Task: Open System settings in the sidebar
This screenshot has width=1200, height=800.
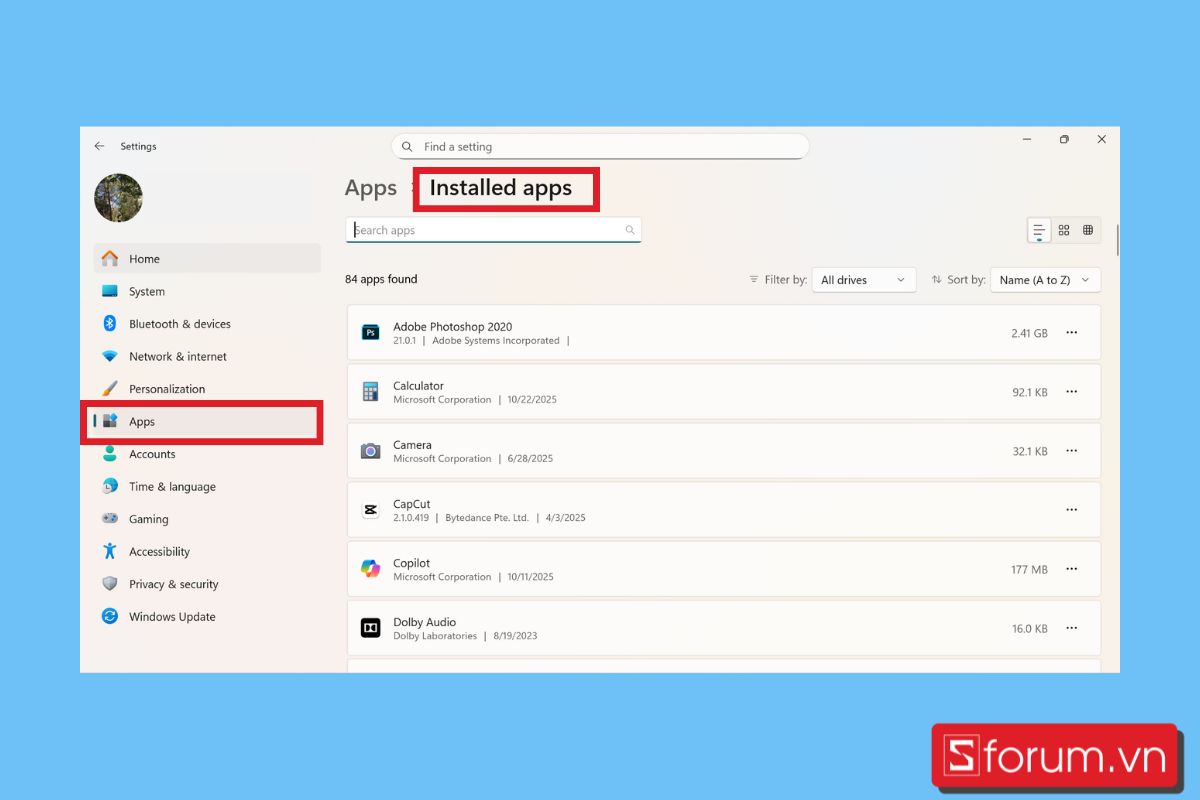Action: [207, 292]
